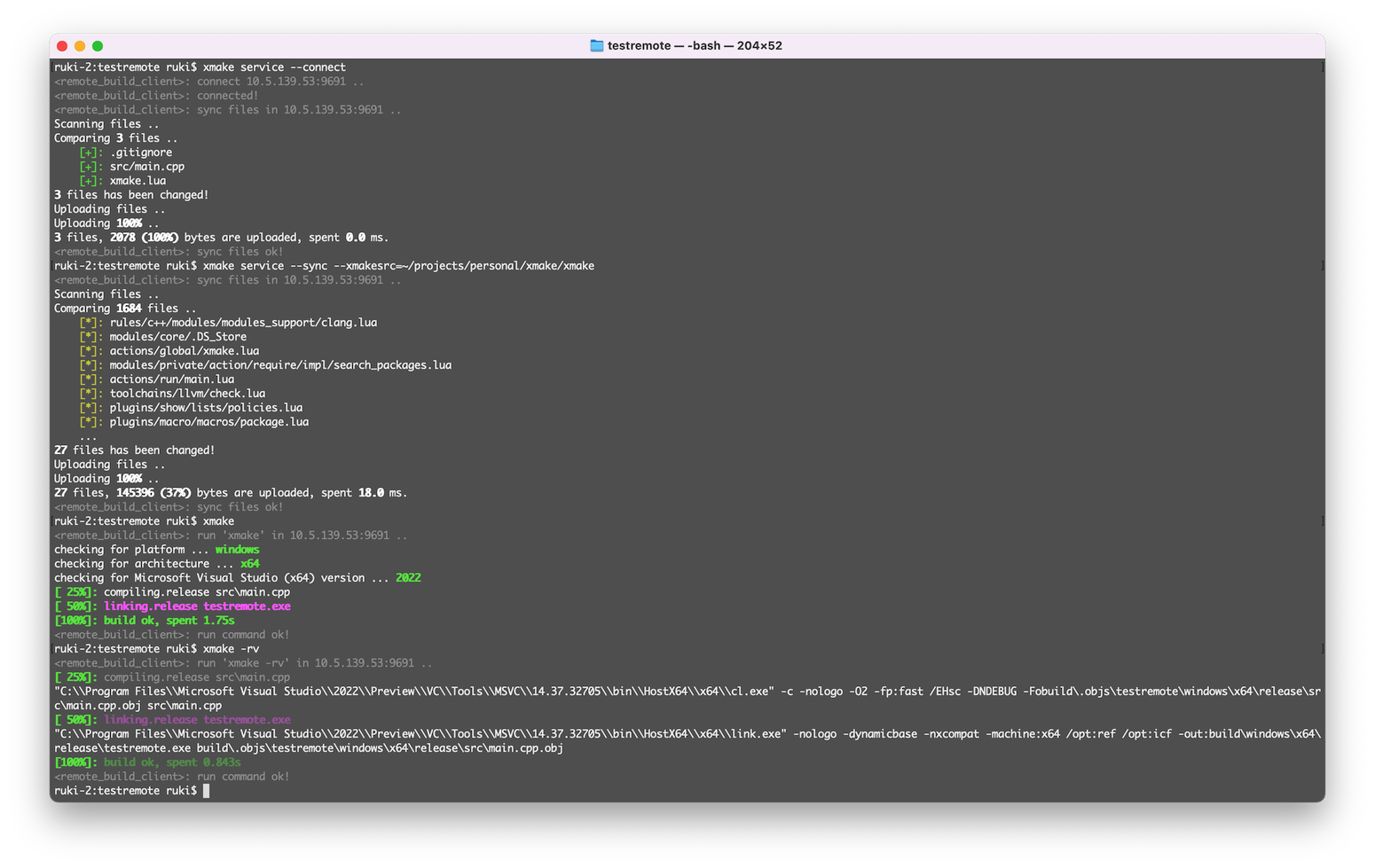This screenshot has height=868, width=1375.
Task: Close the terminal with the red button
Action: click(x=62, y=46)
